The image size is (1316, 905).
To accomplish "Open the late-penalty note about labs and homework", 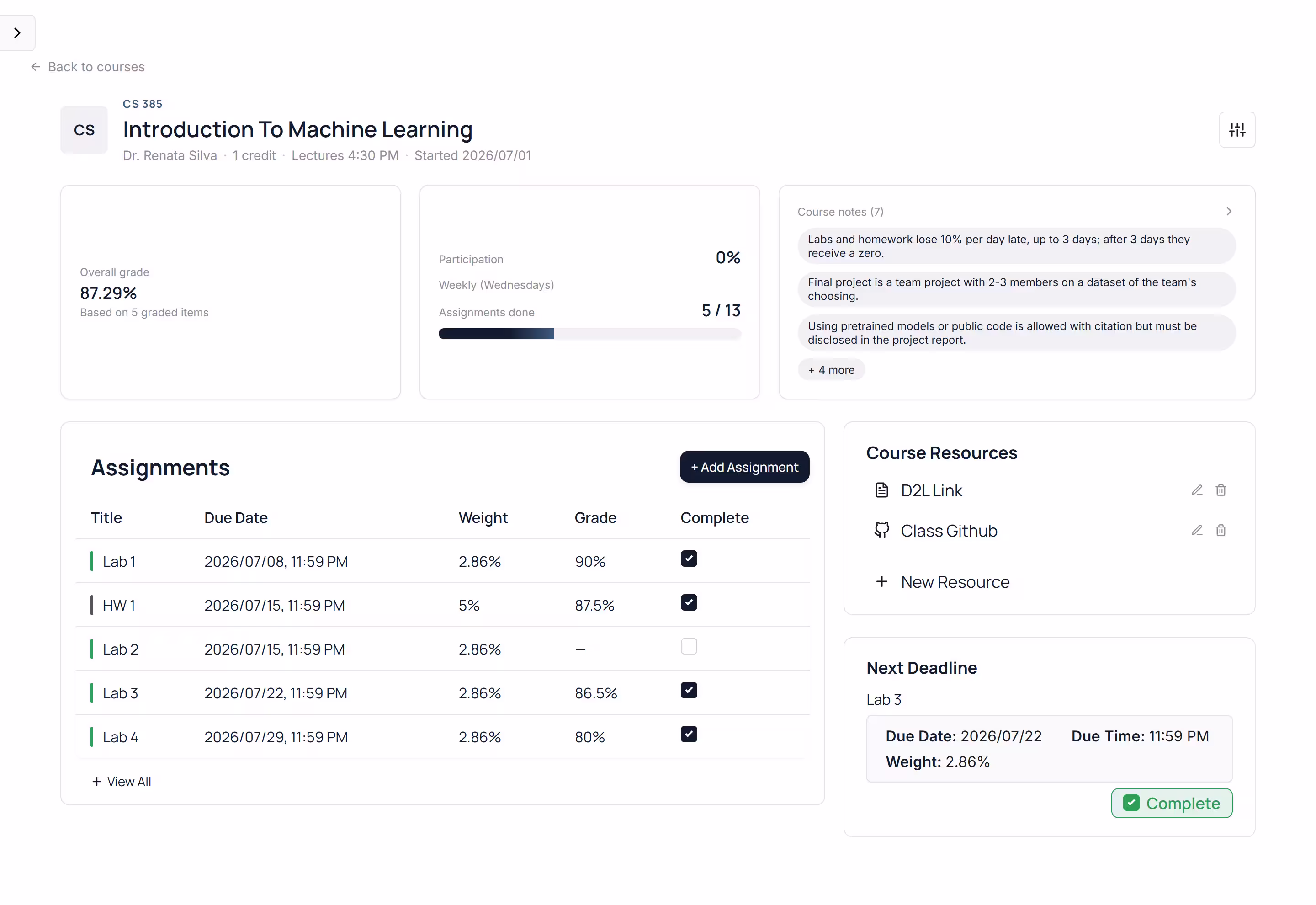I will pyautogui.click(x=1016, y=246).
